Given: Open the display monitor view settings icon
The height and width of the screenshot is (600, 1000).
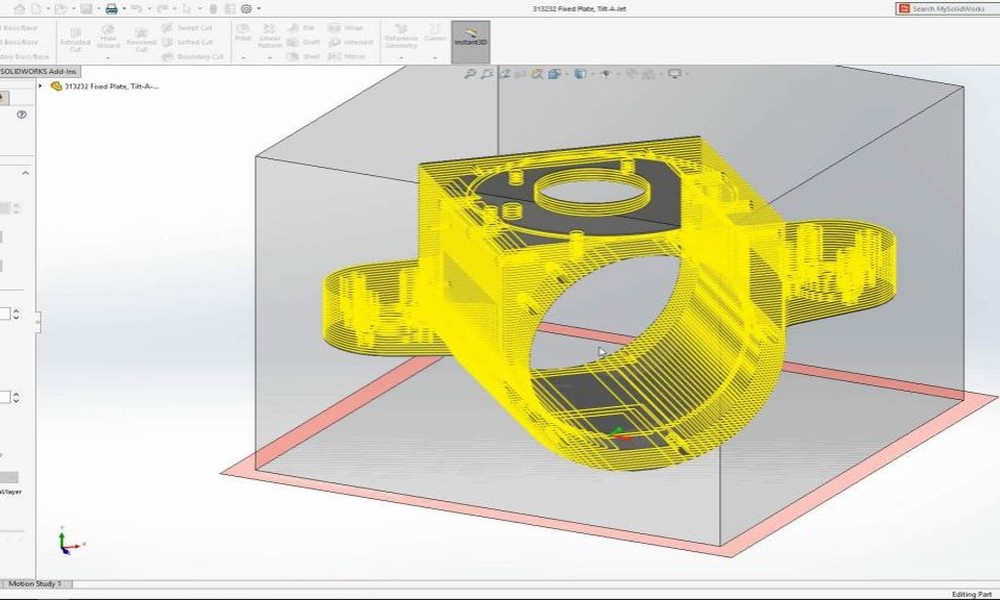Looking at the screenshot, I should click(674, 74).
